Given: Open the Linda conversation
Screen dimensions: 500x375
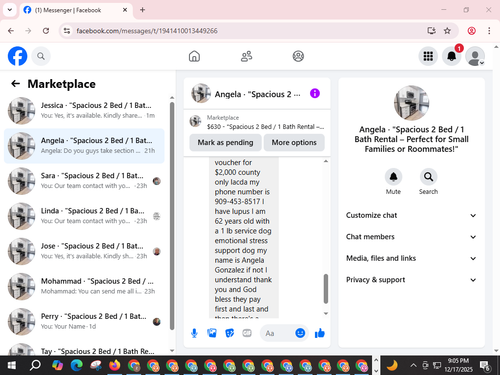Looking at the screenshot, I should coord(84,216).
